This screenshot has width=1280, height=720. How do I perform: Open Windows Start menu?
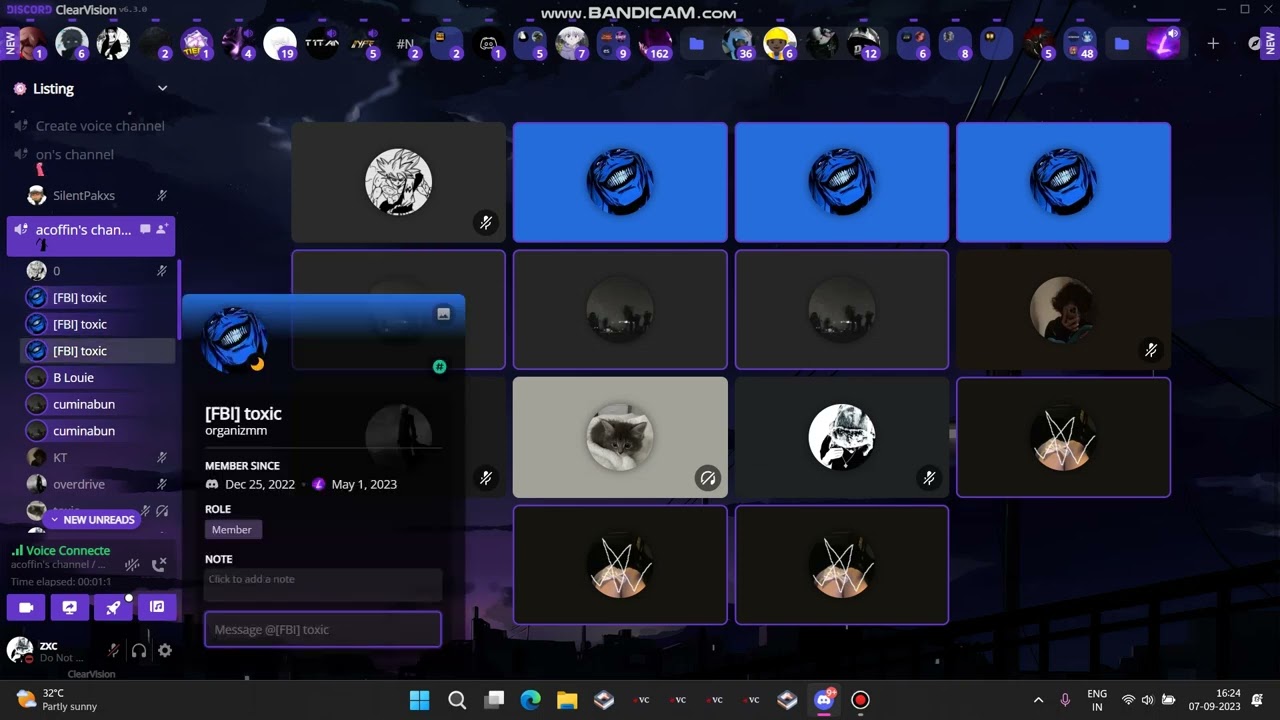pyautogui.click(x=420, y=700)
